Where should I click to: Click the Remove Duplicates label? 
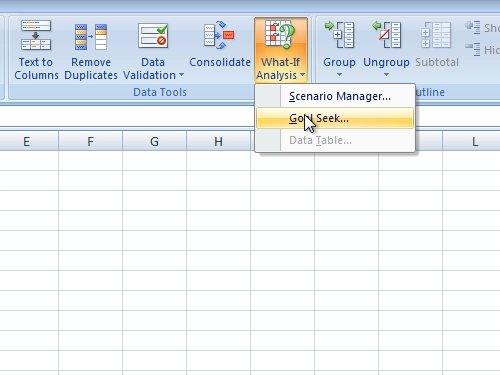pyautogui.click(x=91, y=69)
